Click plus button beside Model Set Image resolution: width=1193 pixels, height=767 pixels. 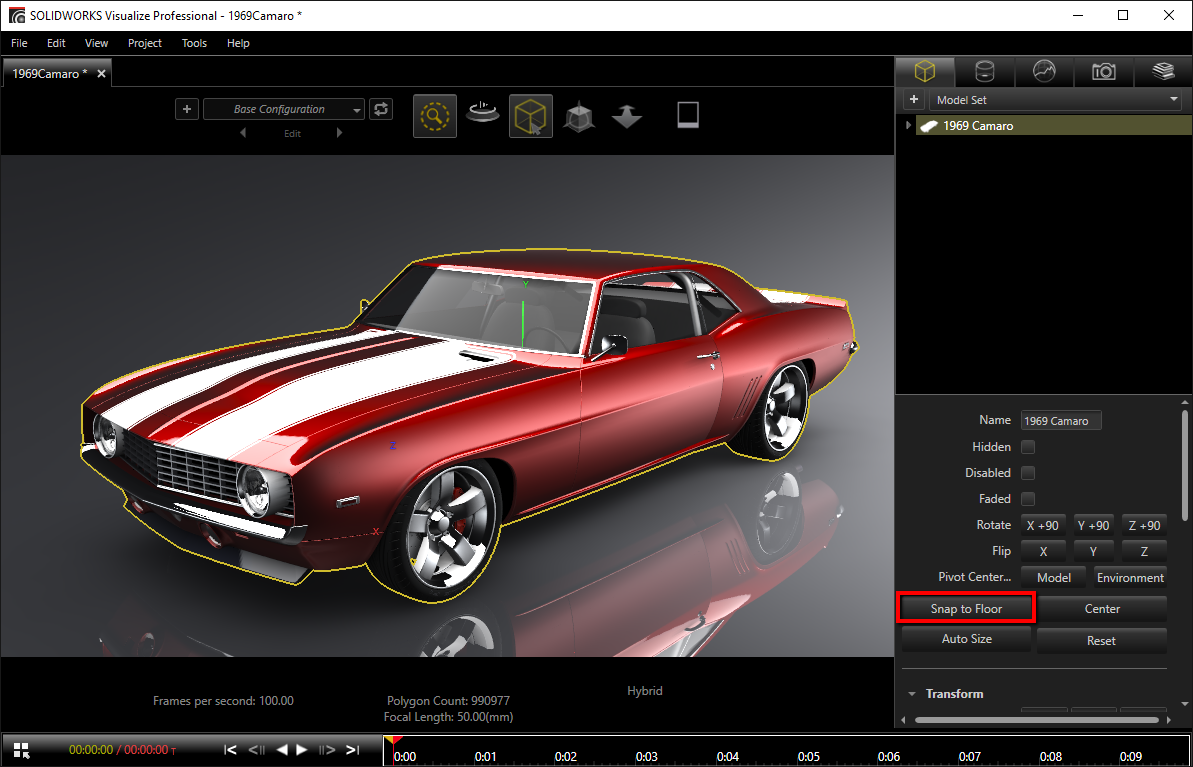tap(914, 100)
